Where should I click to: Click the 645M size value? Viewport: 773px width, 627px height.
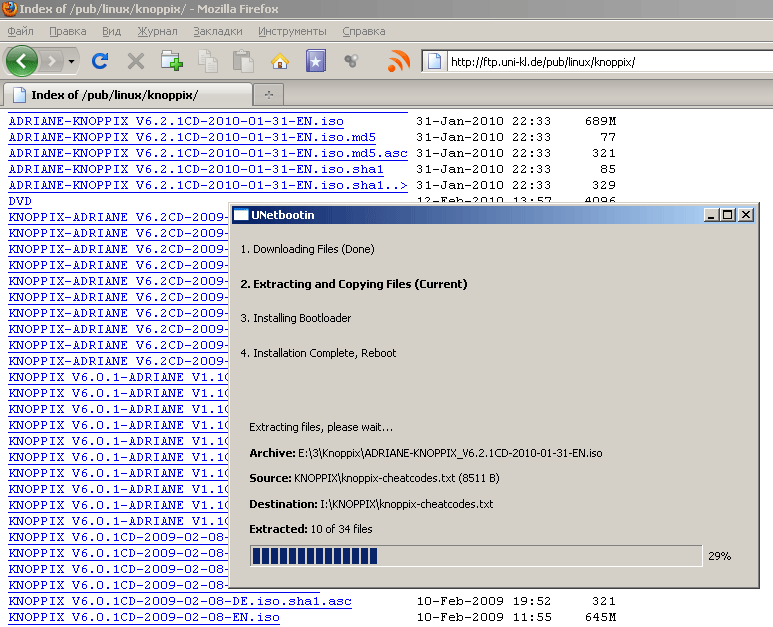[600, 617]
